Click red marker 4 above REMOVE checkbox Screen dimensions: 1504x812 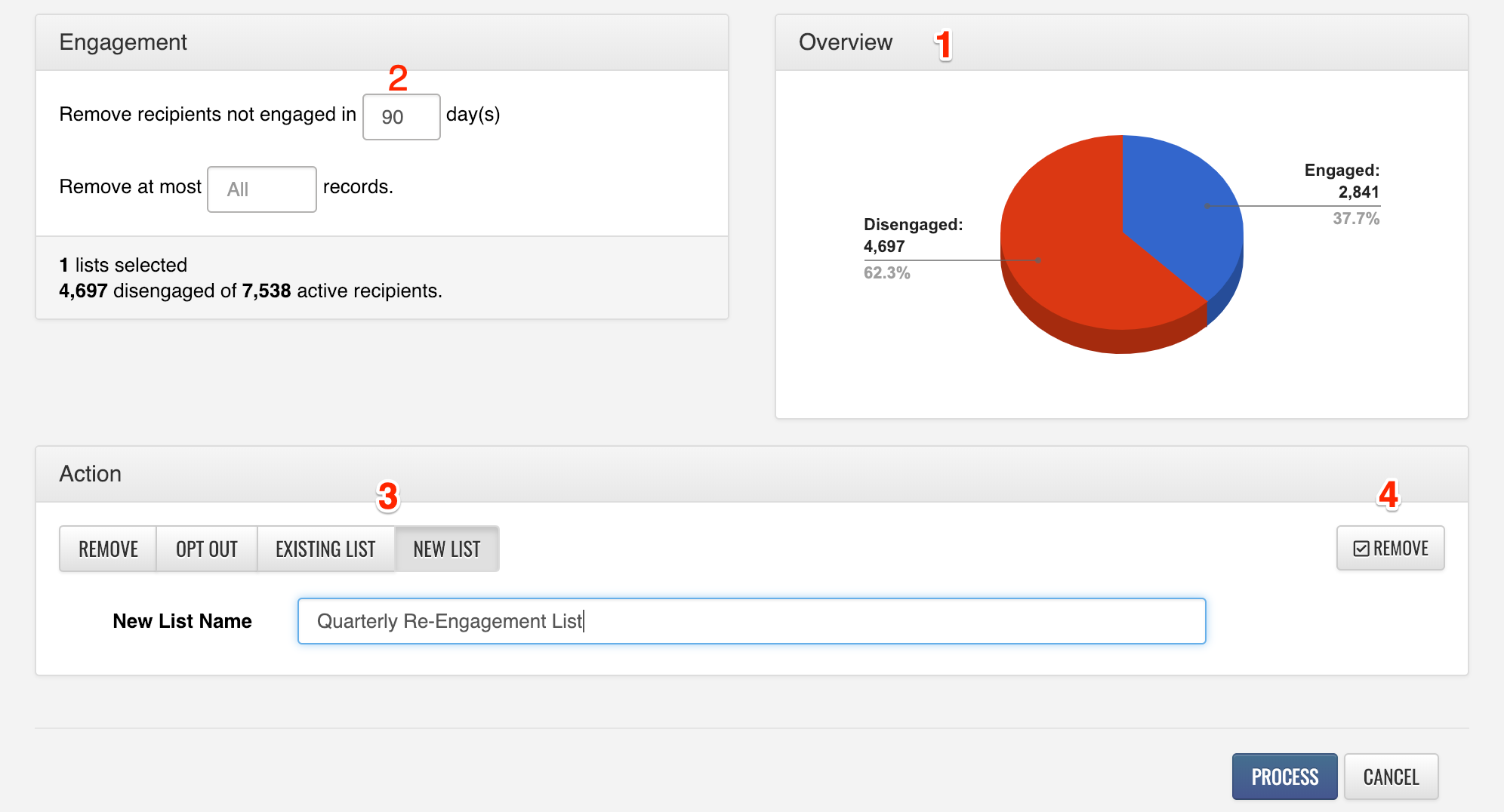(1388, 495)
